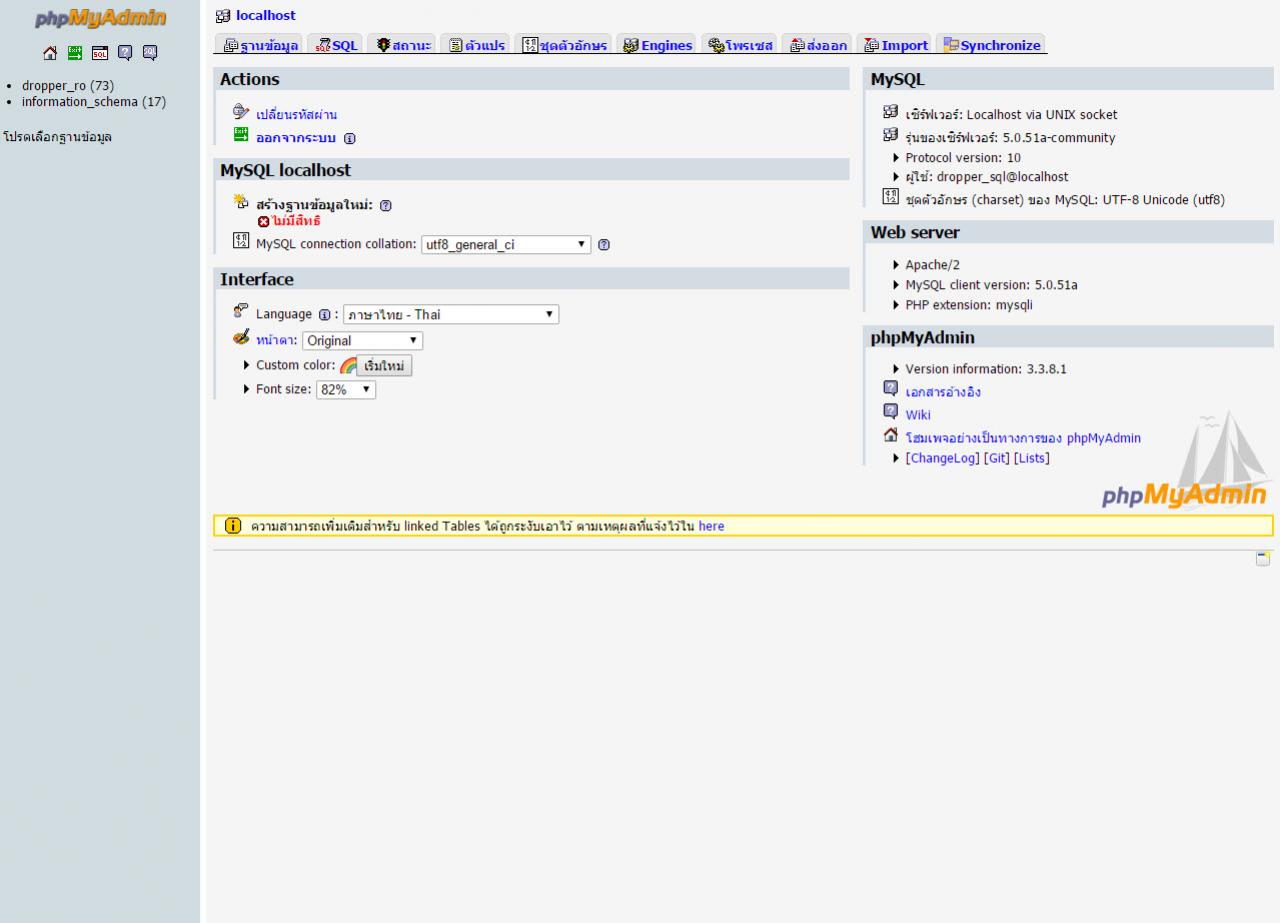Open the ชุดตัวอักษร charsets tab
1280x923 pixels.
564,45
